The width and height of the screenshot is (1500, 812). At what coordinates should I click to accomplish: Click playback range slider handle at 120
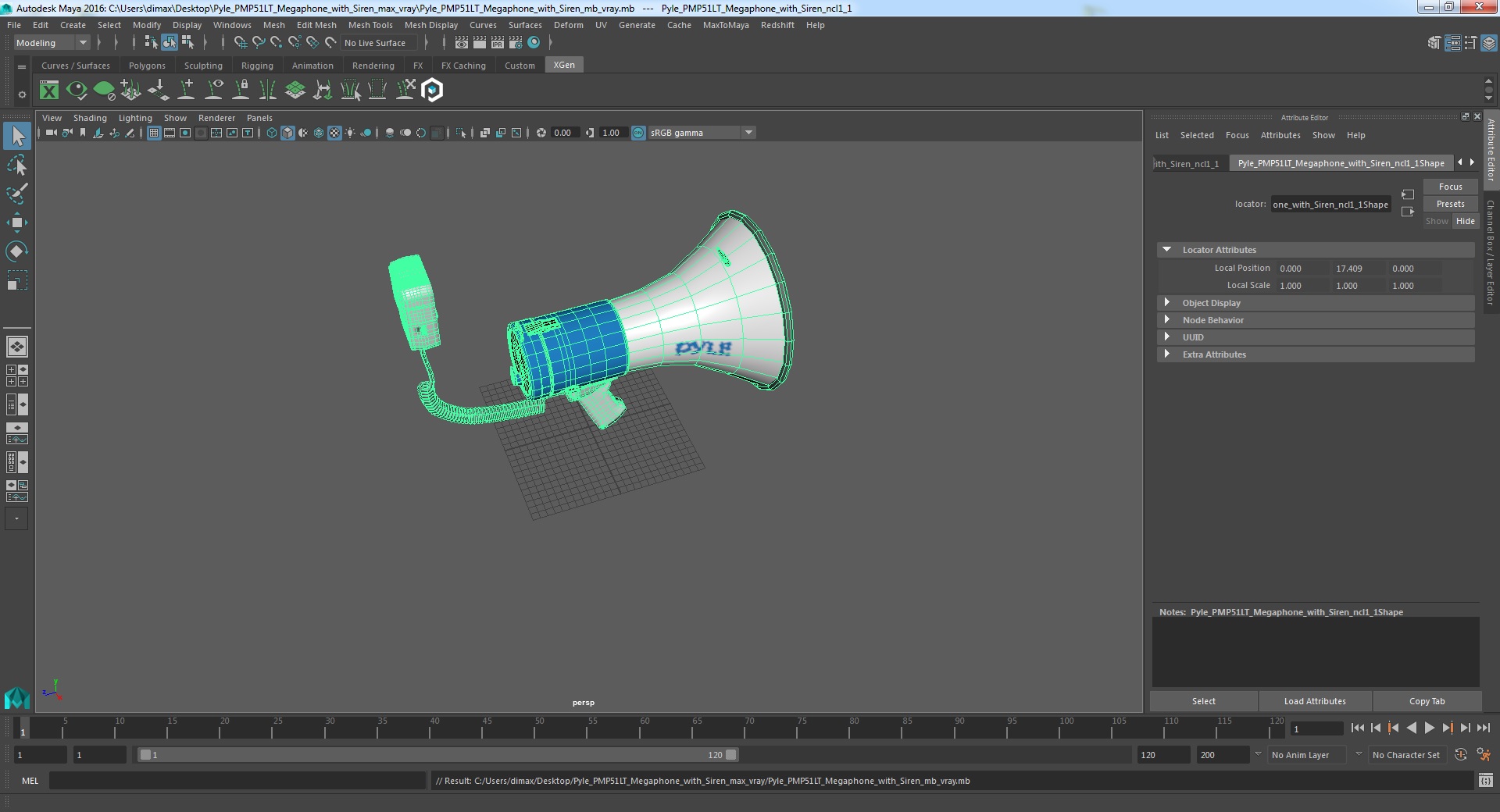pyautogui.click(x=731, y=755)
